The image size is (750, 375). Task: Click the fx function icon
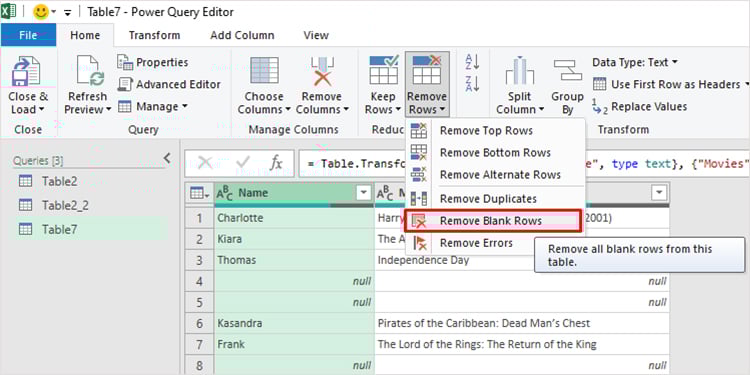pyautogui.click(x=276, y=164)
